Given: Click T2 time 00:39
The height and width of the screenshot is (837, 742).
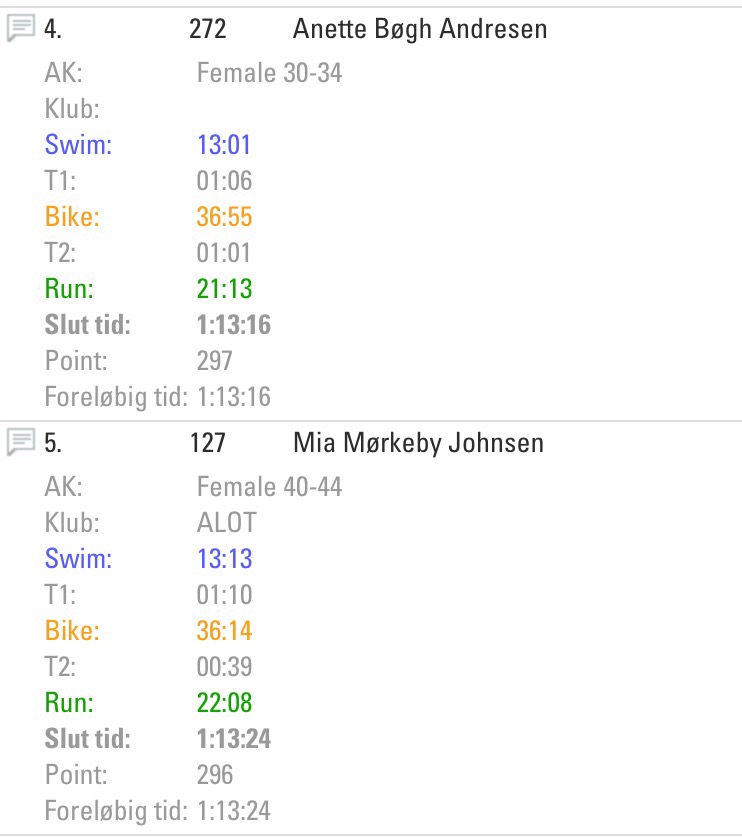Looking at the screenshot, I should coord(224,667).
